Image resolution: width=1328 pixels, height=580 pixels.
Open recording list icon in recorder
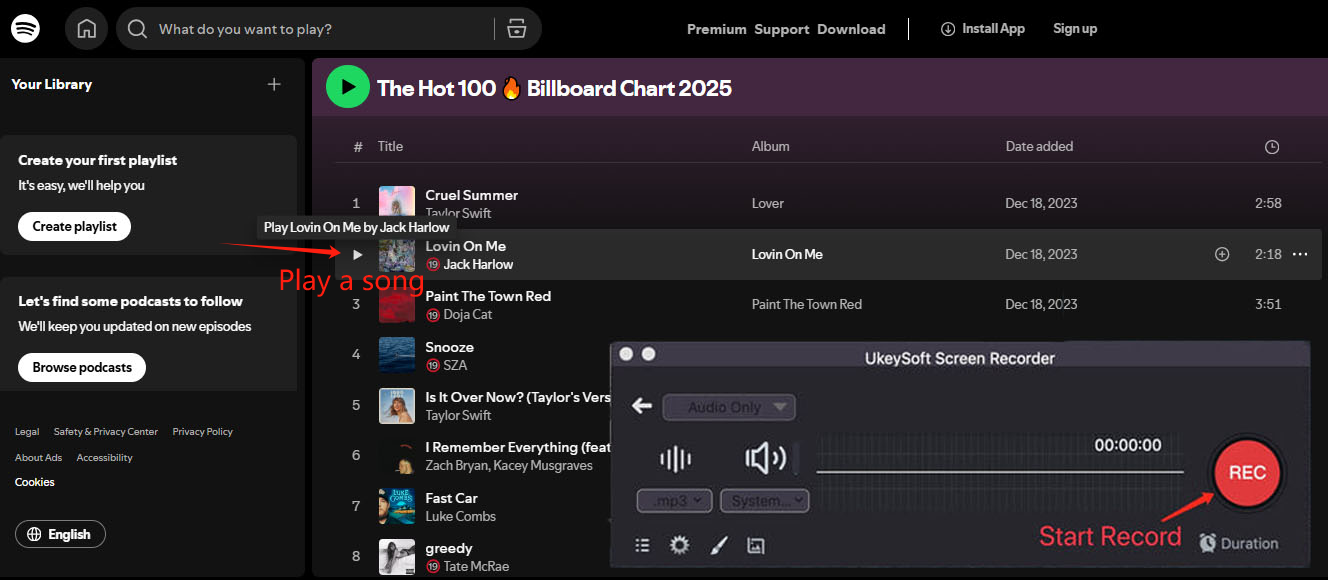(643, 545)
